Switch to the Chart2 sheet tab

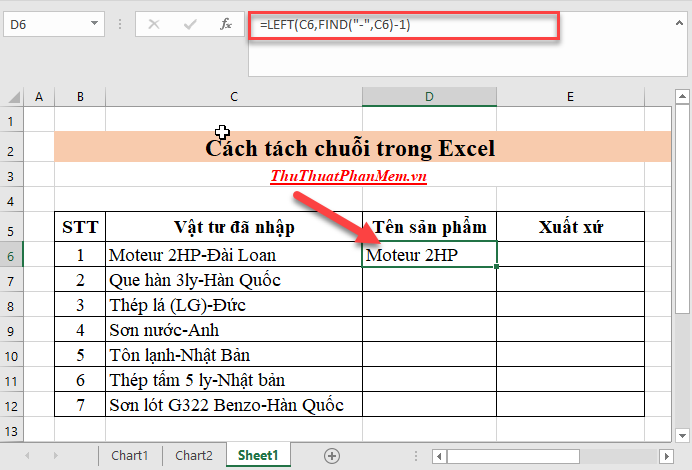coord(193,455)
